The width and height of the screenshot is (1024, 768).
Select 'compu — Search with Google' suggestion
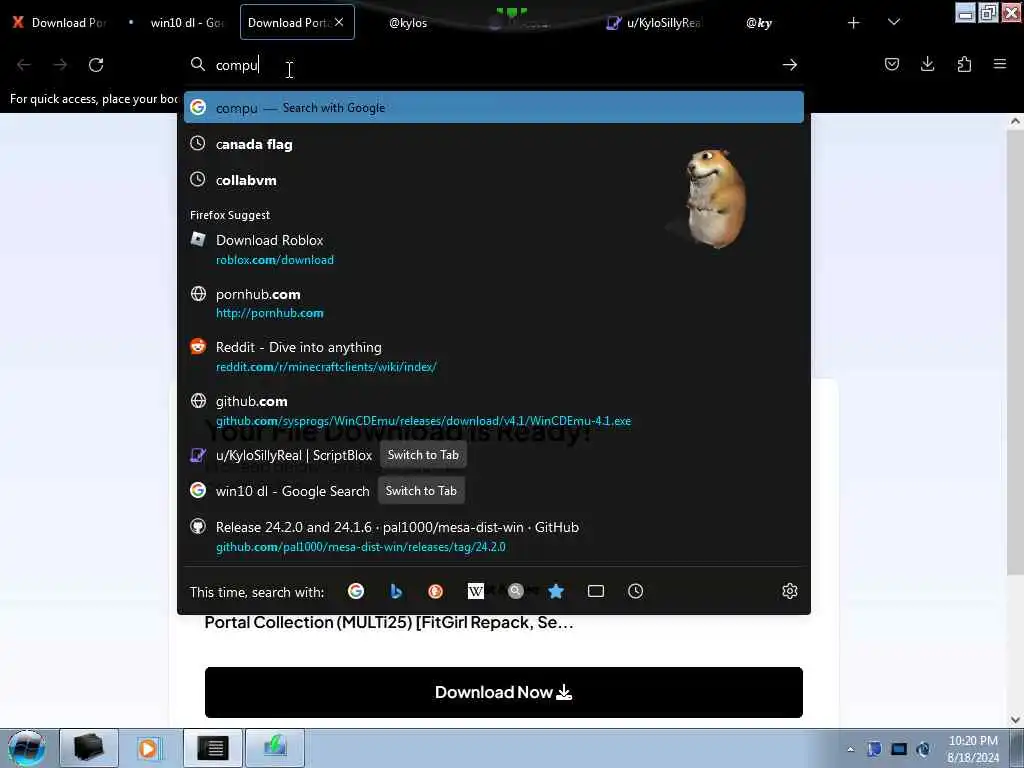tap(494, 107)
